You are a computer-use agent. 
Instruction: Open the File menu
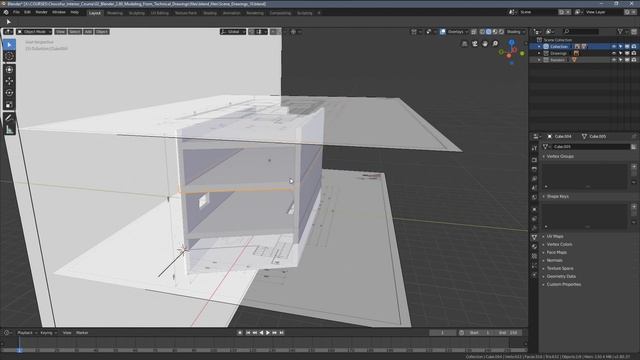coord(16,13)
